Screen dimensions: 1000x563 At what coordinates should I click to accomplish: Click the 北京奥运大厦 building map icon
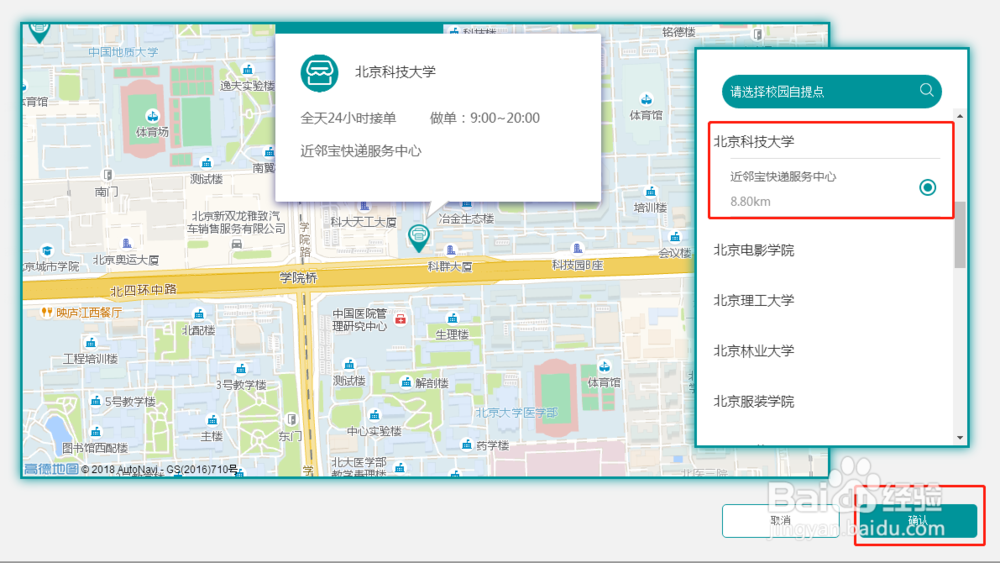(x=127, y=243)
